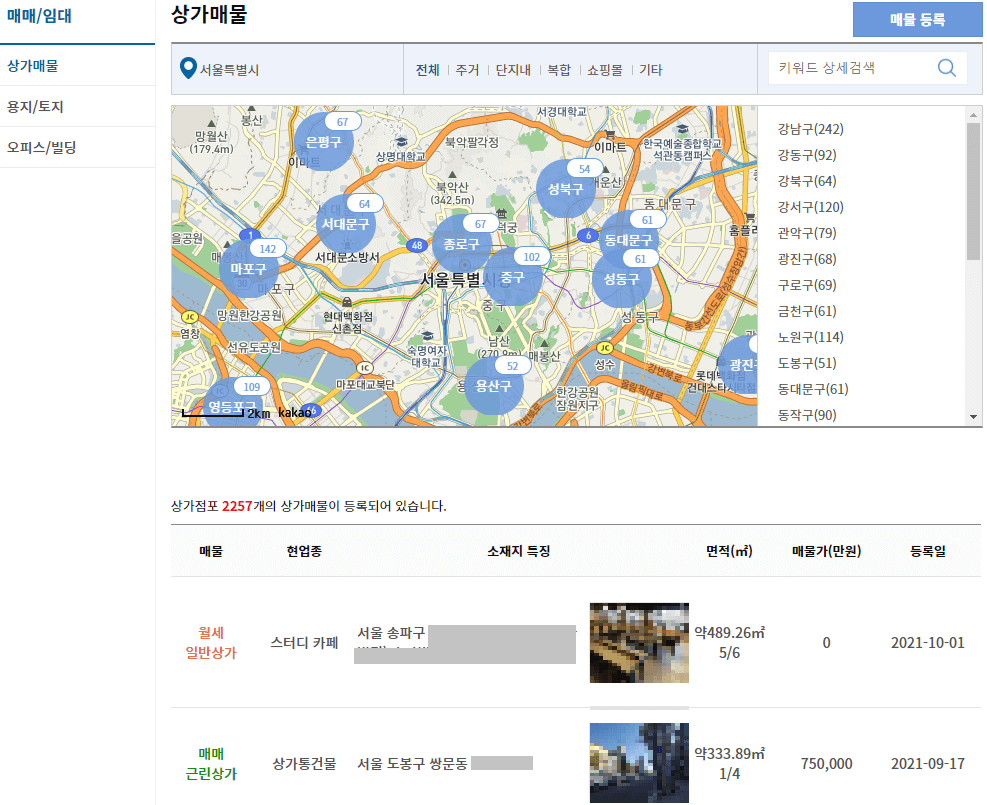
Task: Choose 강북구(64) in district list
Action: pyautogui.click(x=807, y=181)
